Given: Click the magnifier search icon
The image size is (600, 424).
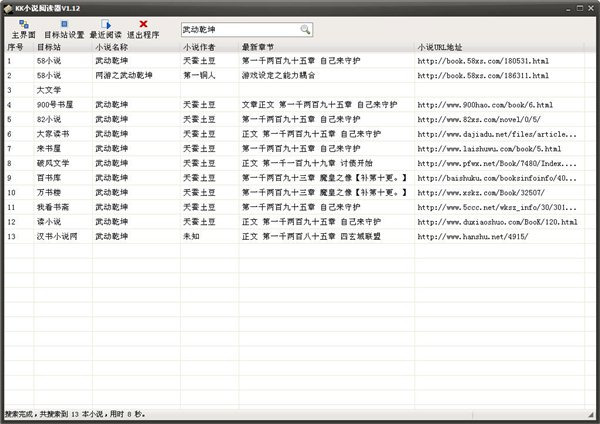Looking at the screenshot, I should [x=305, y=29].
